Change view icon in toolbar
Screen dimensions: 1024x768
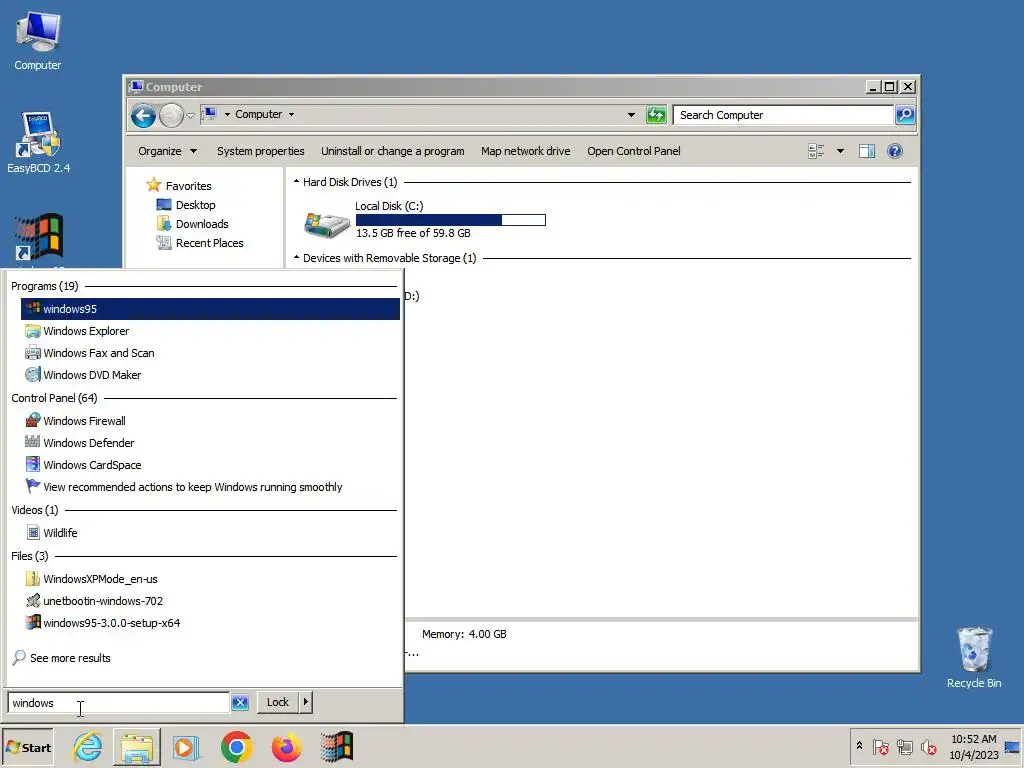point(816,152)
